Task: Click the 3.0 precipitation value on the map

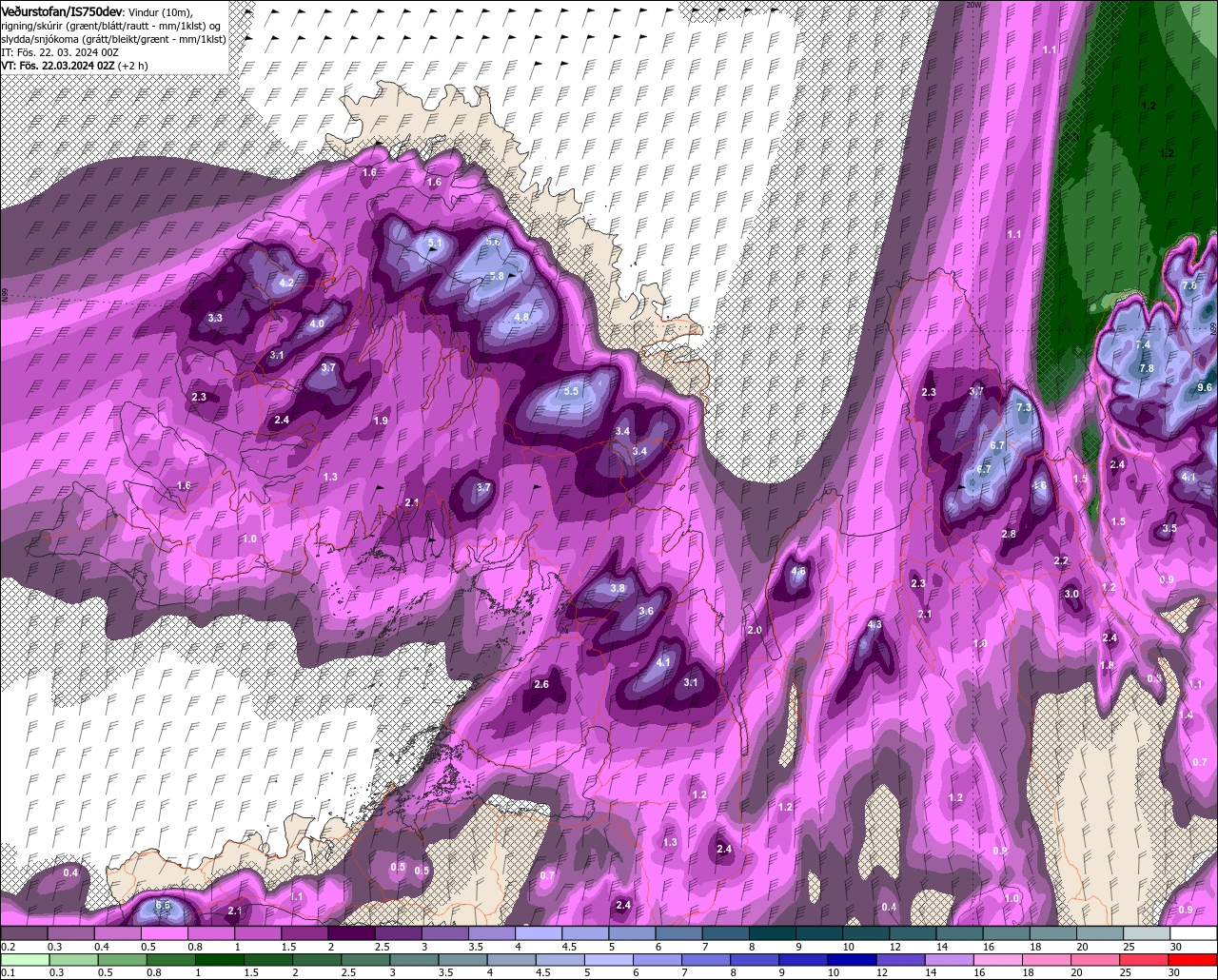Action: point(1071,594)
